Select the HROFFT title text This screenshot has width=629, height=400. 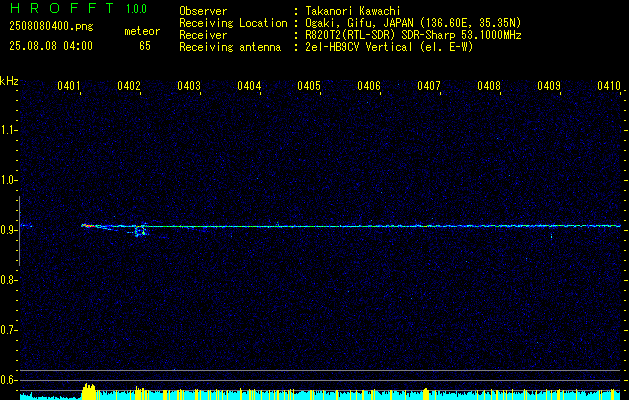coord(62,8)
